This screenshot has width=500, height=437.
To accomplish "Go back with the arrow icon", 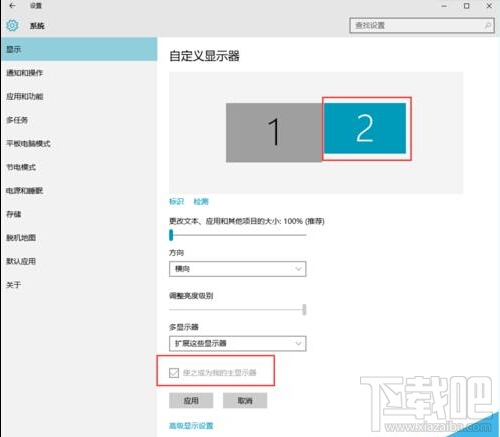I will [12, 6].
